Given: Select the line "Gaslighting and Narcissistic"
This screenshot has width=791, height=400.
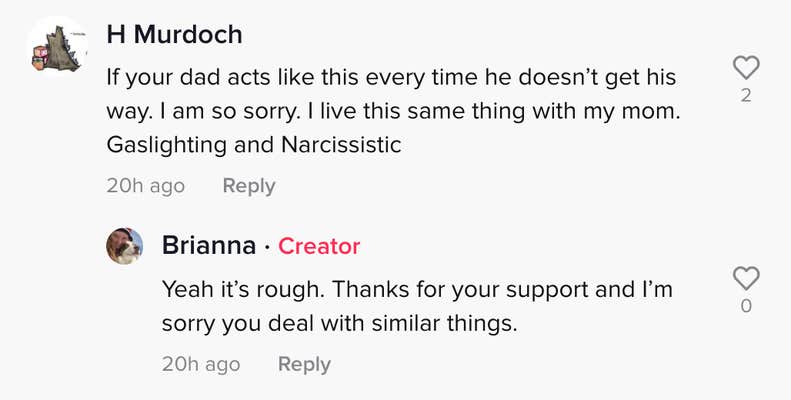Looking at the screenshot, I should pyautogui.click(x=253, y=144).
